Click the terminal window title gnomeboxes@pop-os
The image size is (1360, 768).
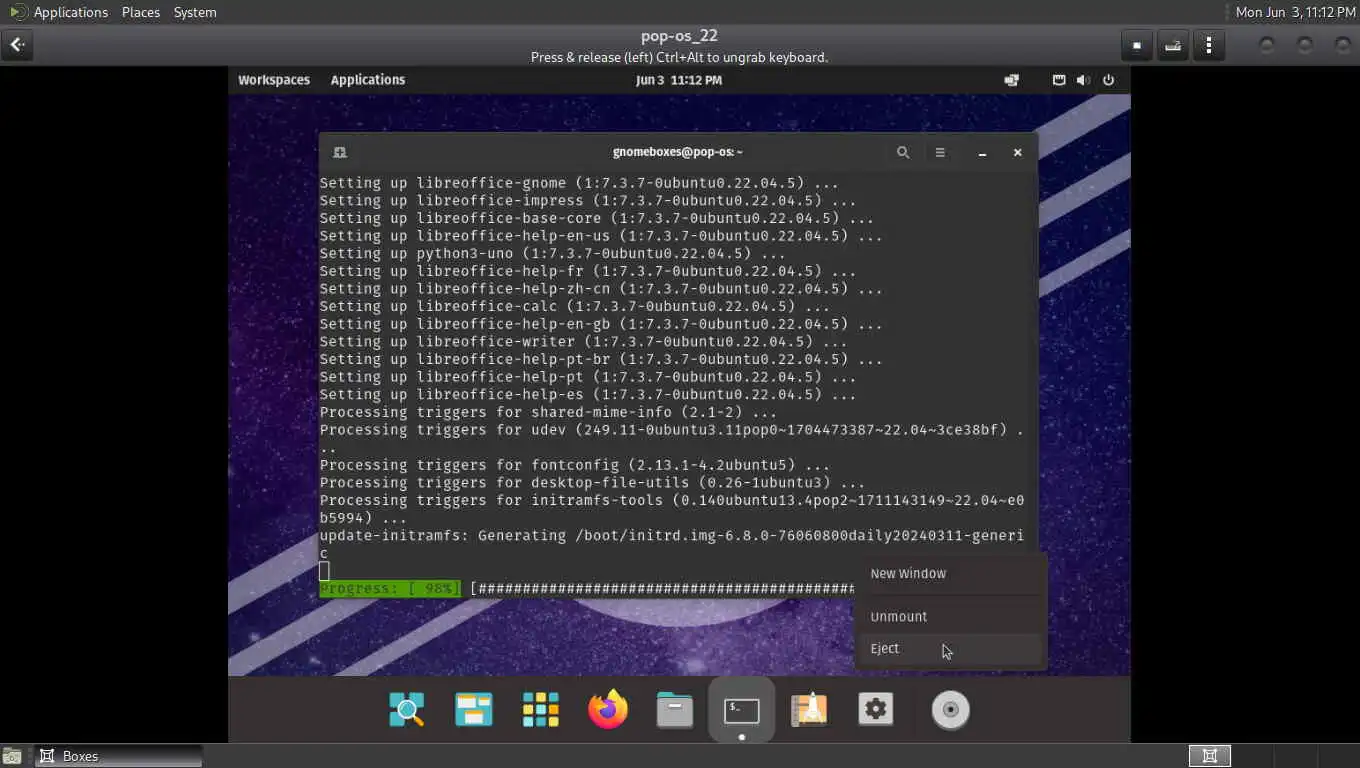(x=678, y=152)
